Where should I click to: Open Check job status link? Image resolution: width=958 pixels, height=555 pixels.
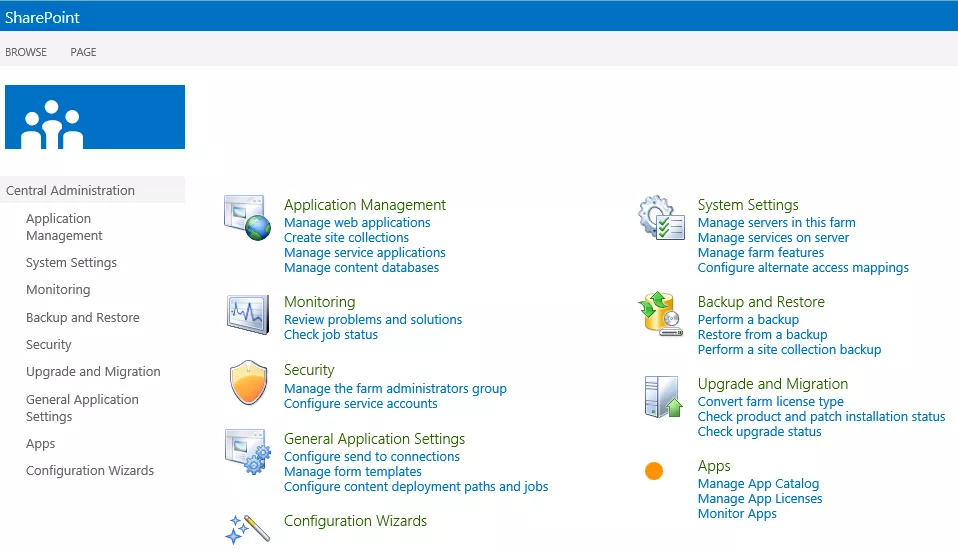click(331, 334)
